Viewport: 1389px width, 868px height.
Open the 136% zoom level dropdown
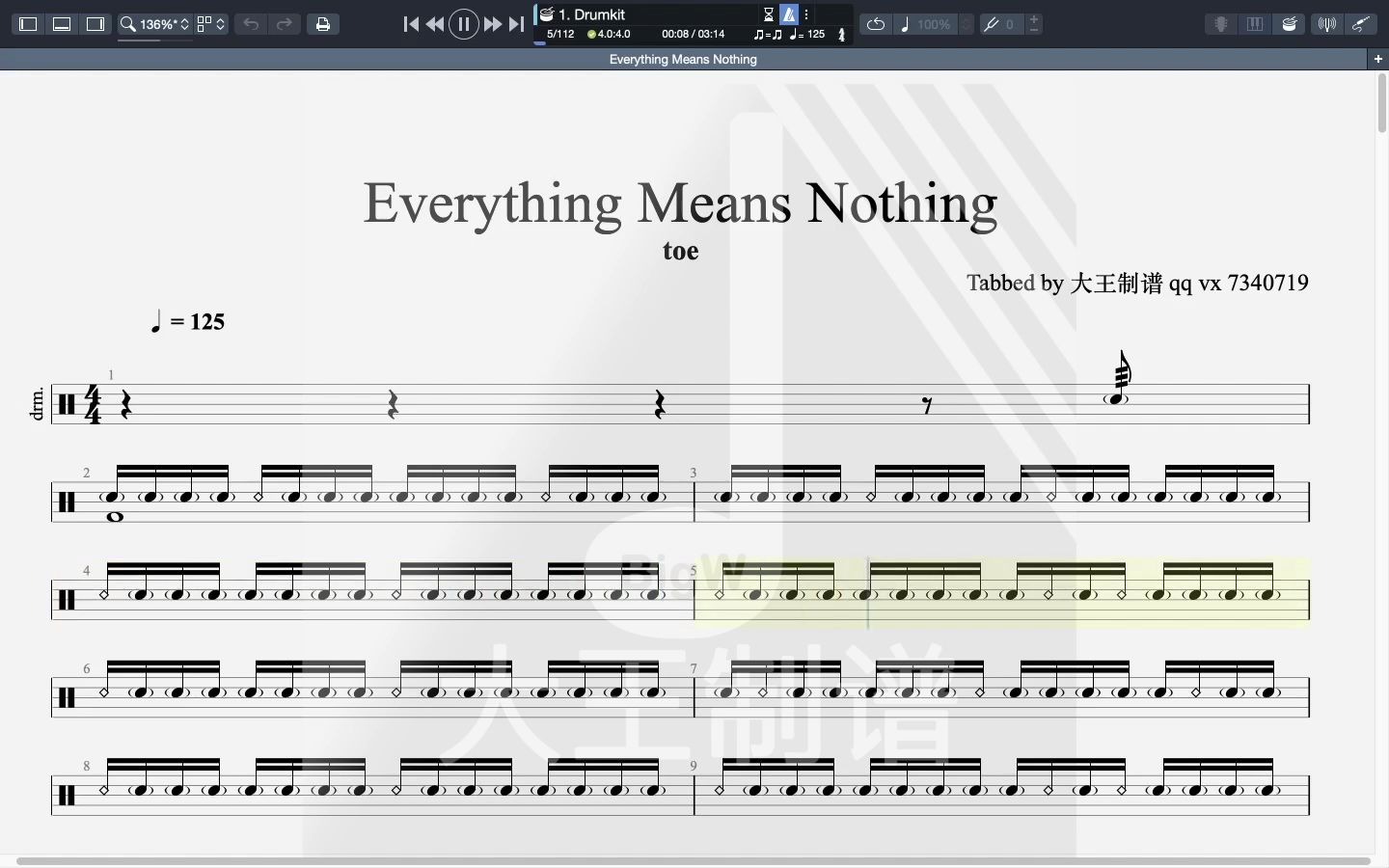pos(164,24)
